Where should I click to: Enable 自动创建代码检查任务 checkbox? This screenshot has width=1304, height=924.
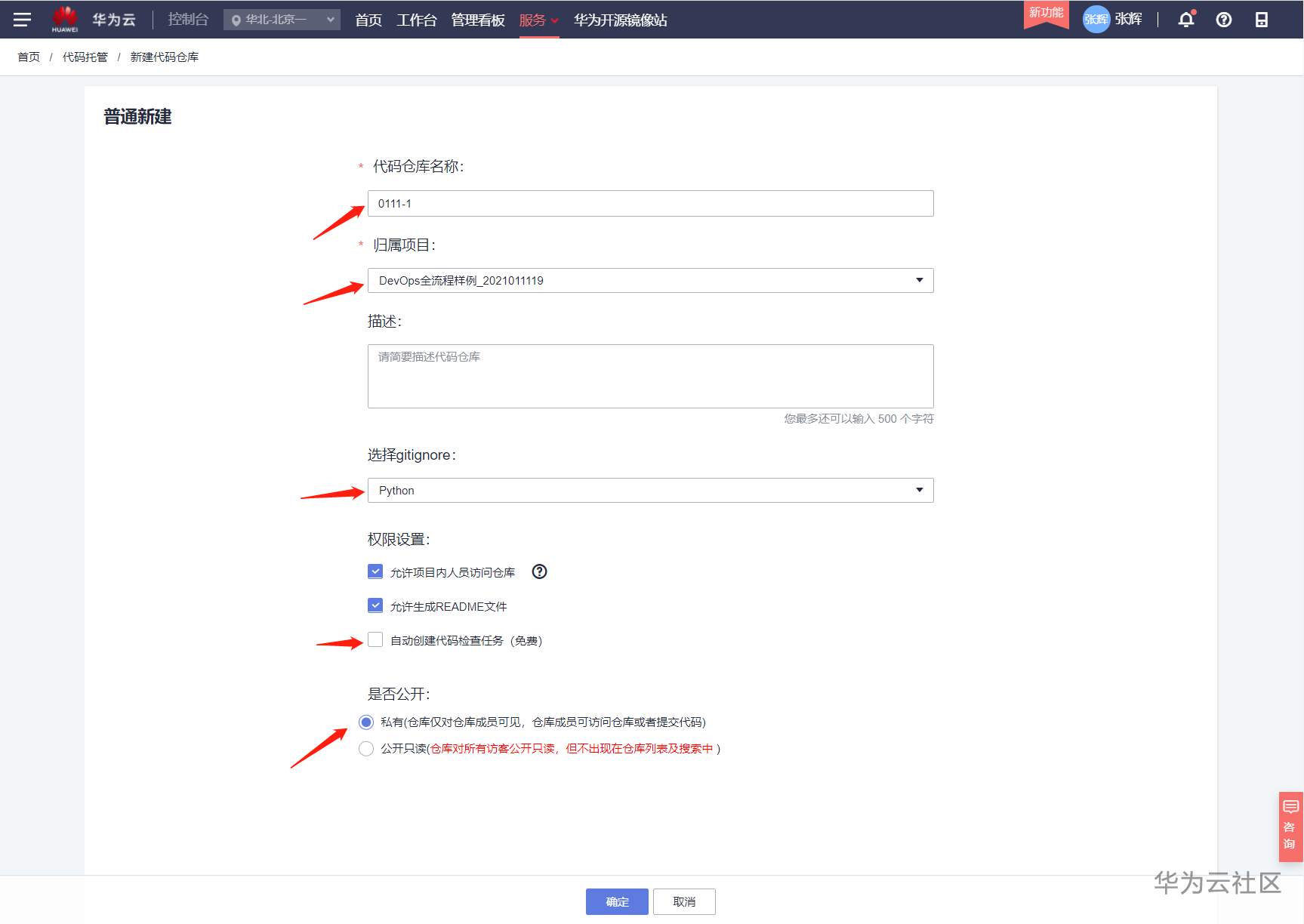(375, 640)
